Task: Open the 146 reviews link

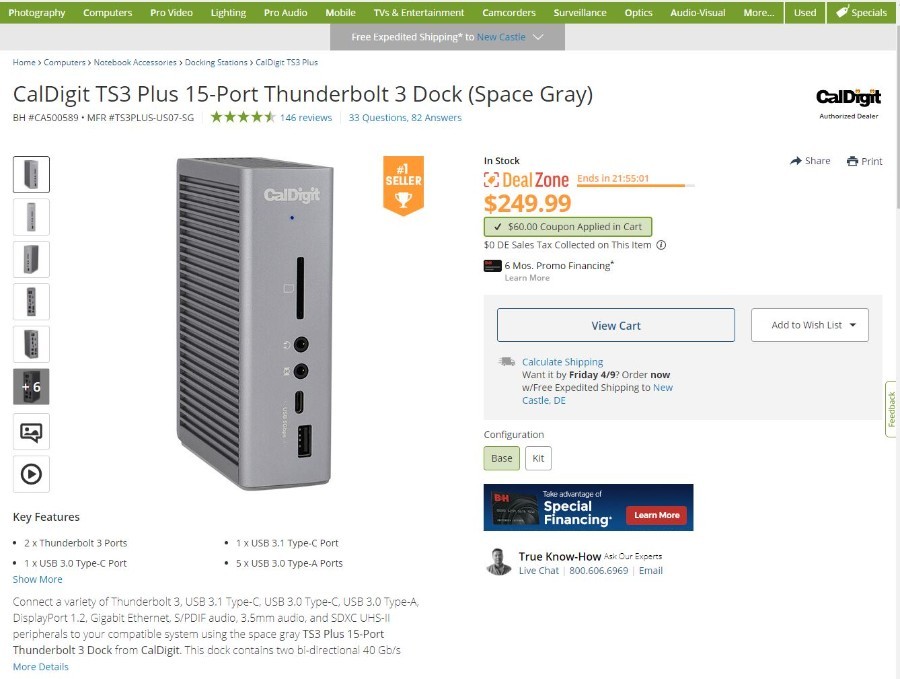Action: [x=306, y=118]
